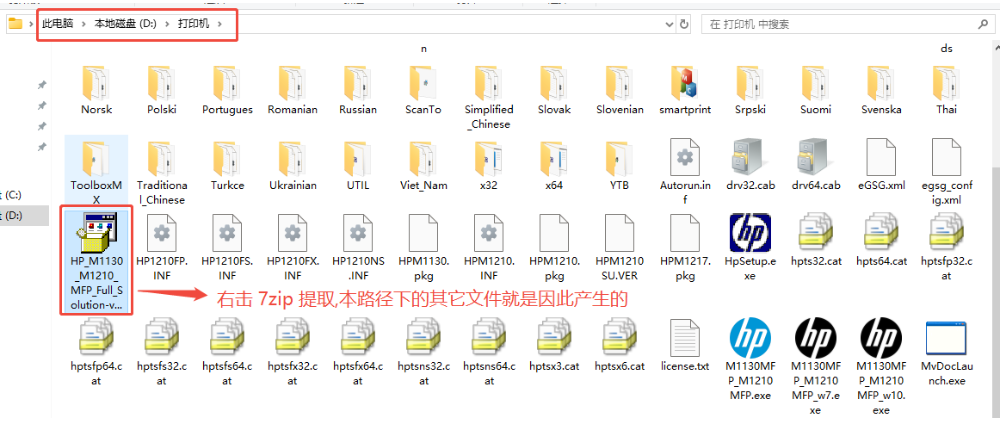1000x426 pixels.
Task: Select the ToolboxMX folder
Action: (x=97, y=172)
